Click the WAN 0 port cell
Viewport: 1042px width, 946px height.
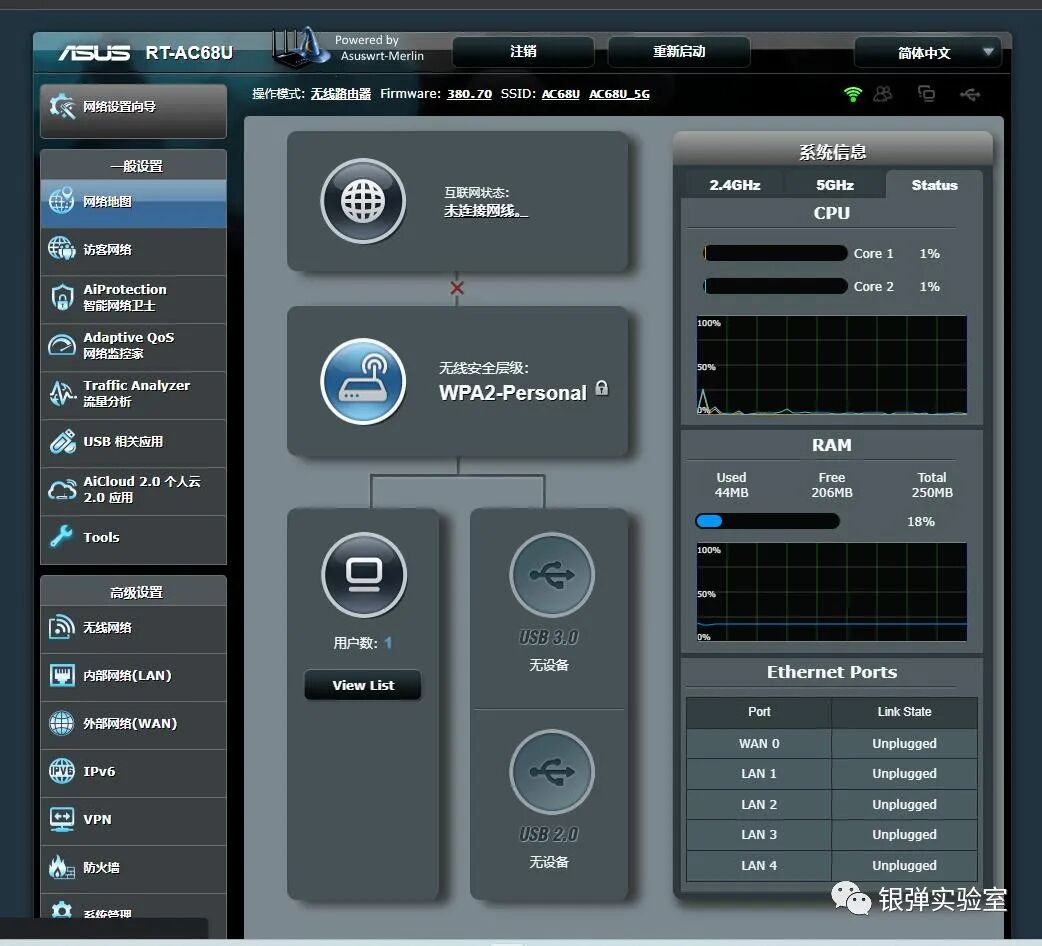pos(759,743)
